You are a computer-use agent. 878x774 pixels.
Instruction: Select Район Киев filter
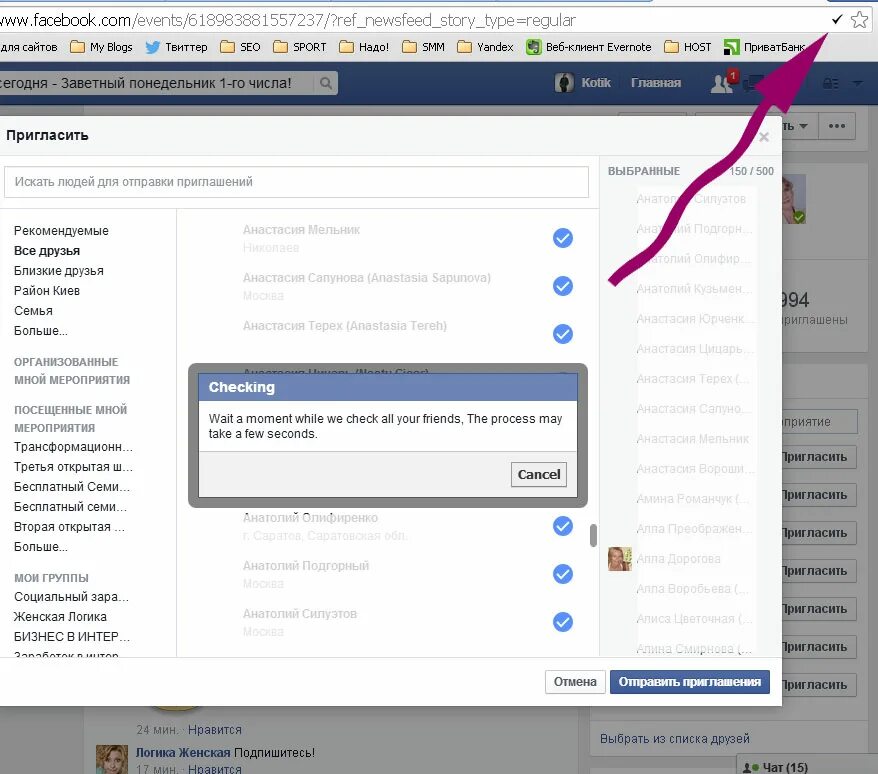[x=47, y=291]
